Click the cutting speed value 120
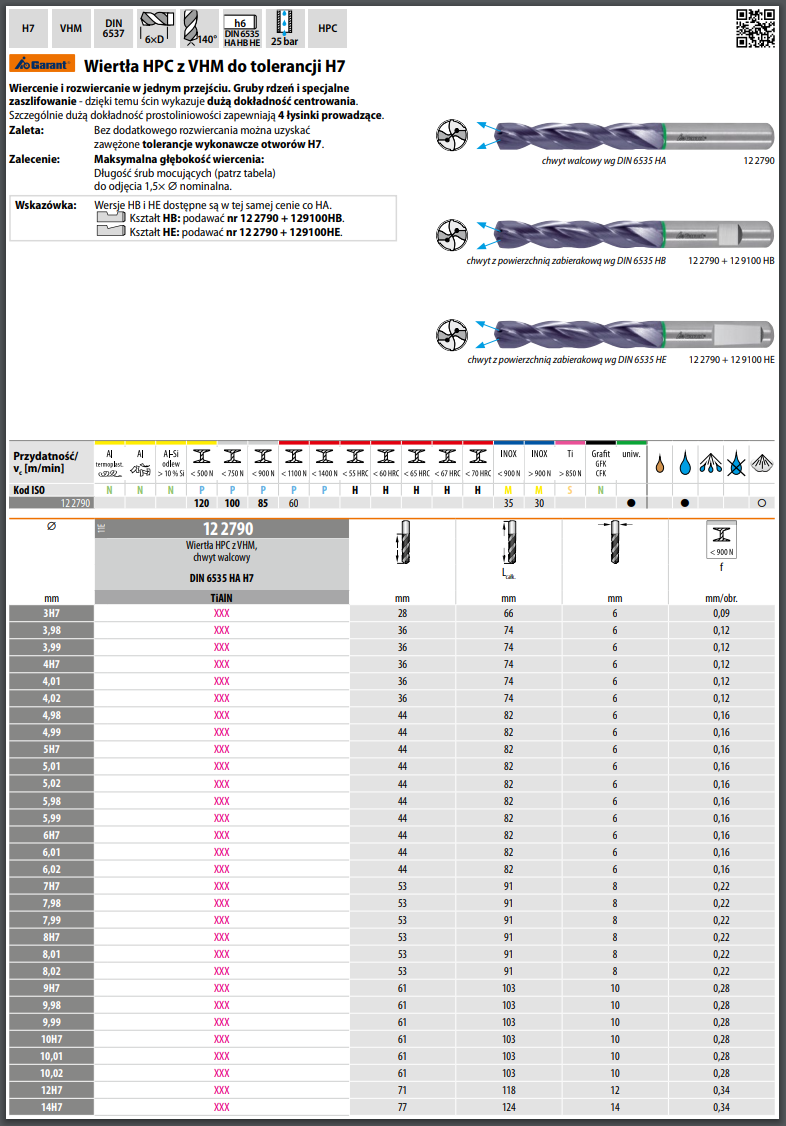This screenshot has width=786, height=1126. 202,503
